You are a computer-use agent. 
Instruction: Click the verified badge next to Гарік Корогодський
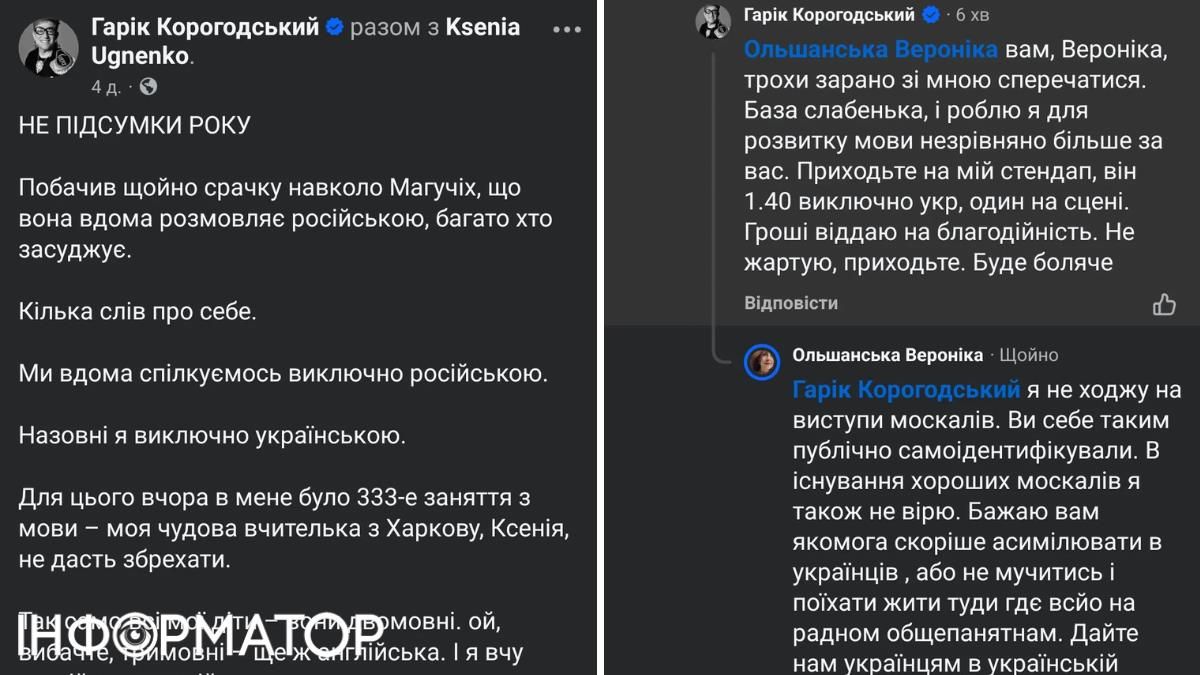click(x=336, y=27)
